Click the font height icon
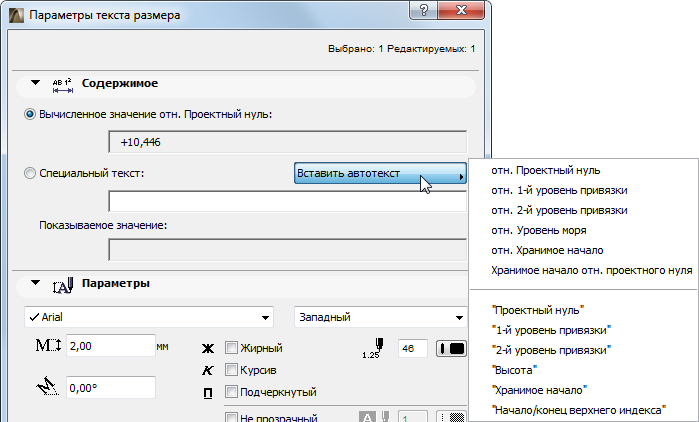 [48, 345]
